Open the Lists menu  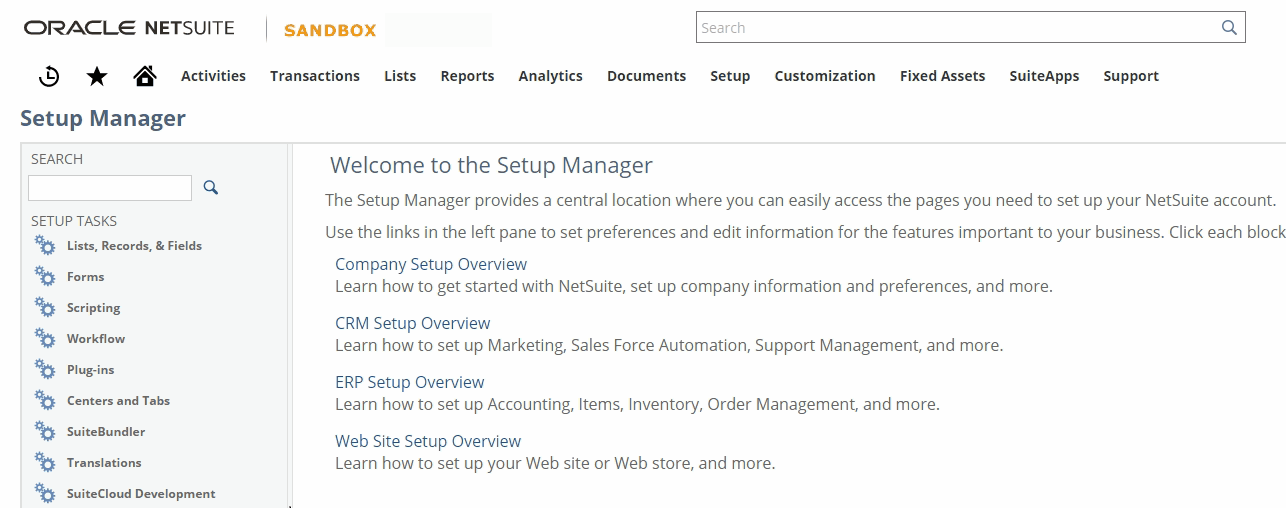coord(400,76)
